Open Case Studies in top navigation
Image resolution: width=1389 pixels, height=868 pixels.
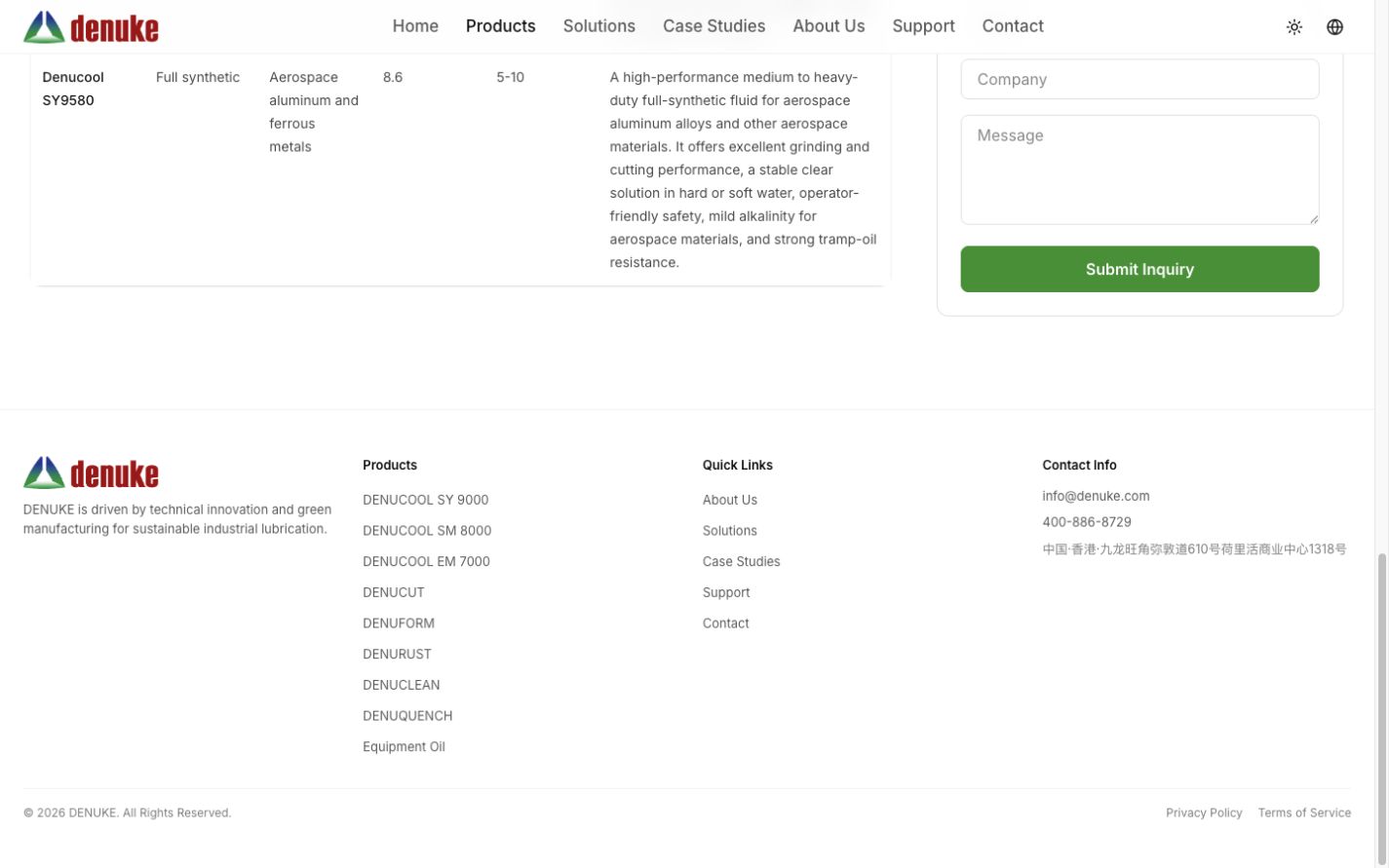click(714, 26)
